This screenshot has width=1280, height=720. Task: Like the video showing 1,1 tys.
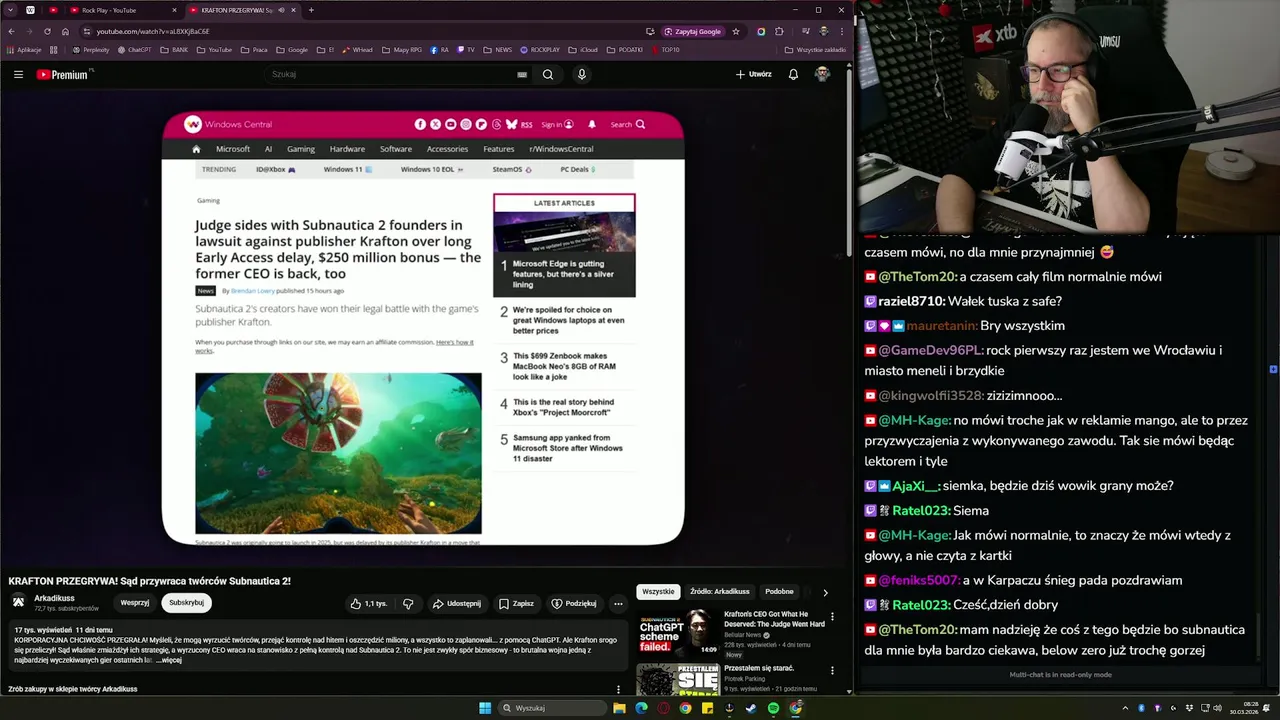click(x=369, y=603)
